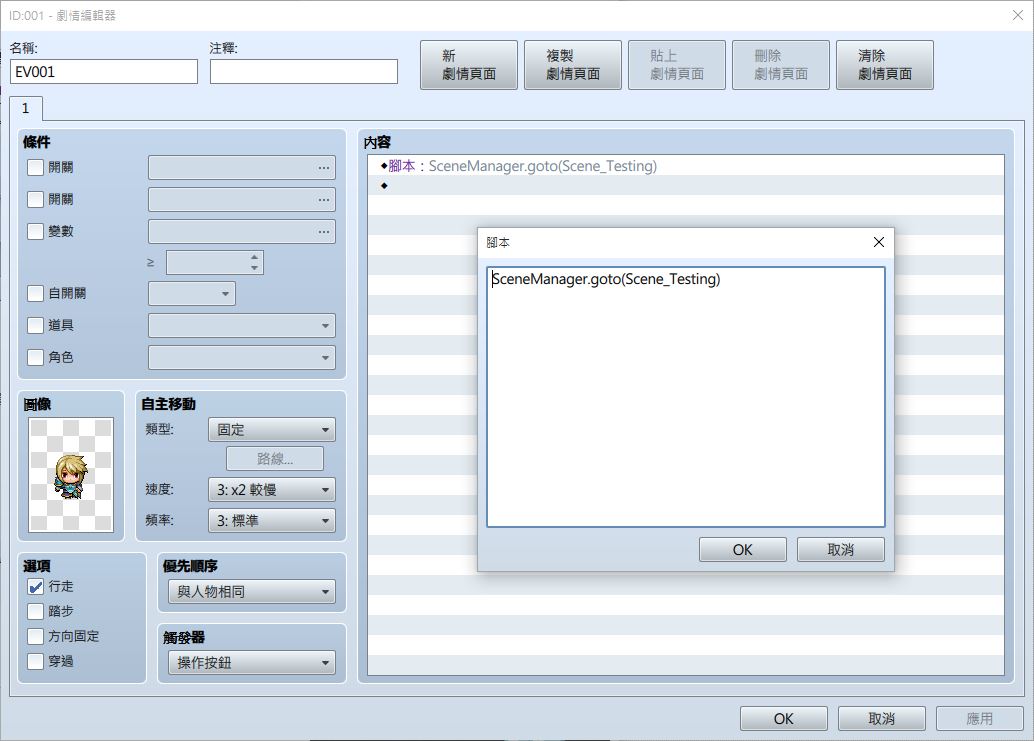The image size is (1034, 741).
Task: Click OK at the bottom of the event editor
Action: click(x=783, y=719)
